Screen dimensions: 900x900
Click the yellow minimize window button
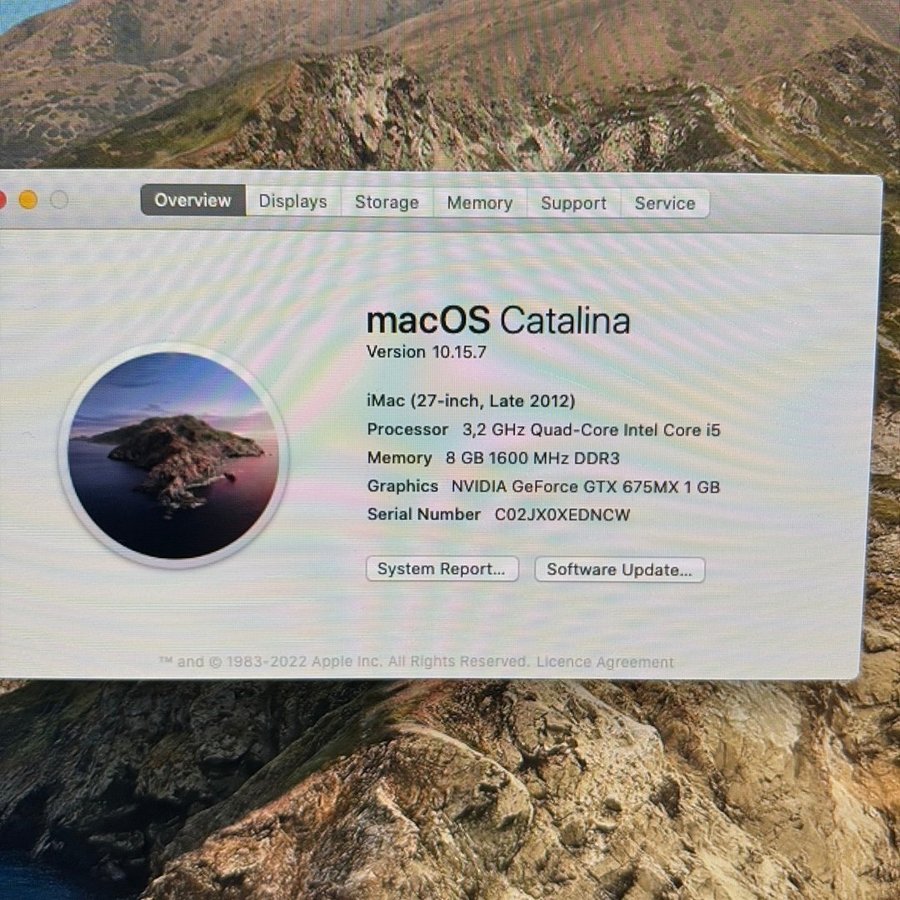28,200
